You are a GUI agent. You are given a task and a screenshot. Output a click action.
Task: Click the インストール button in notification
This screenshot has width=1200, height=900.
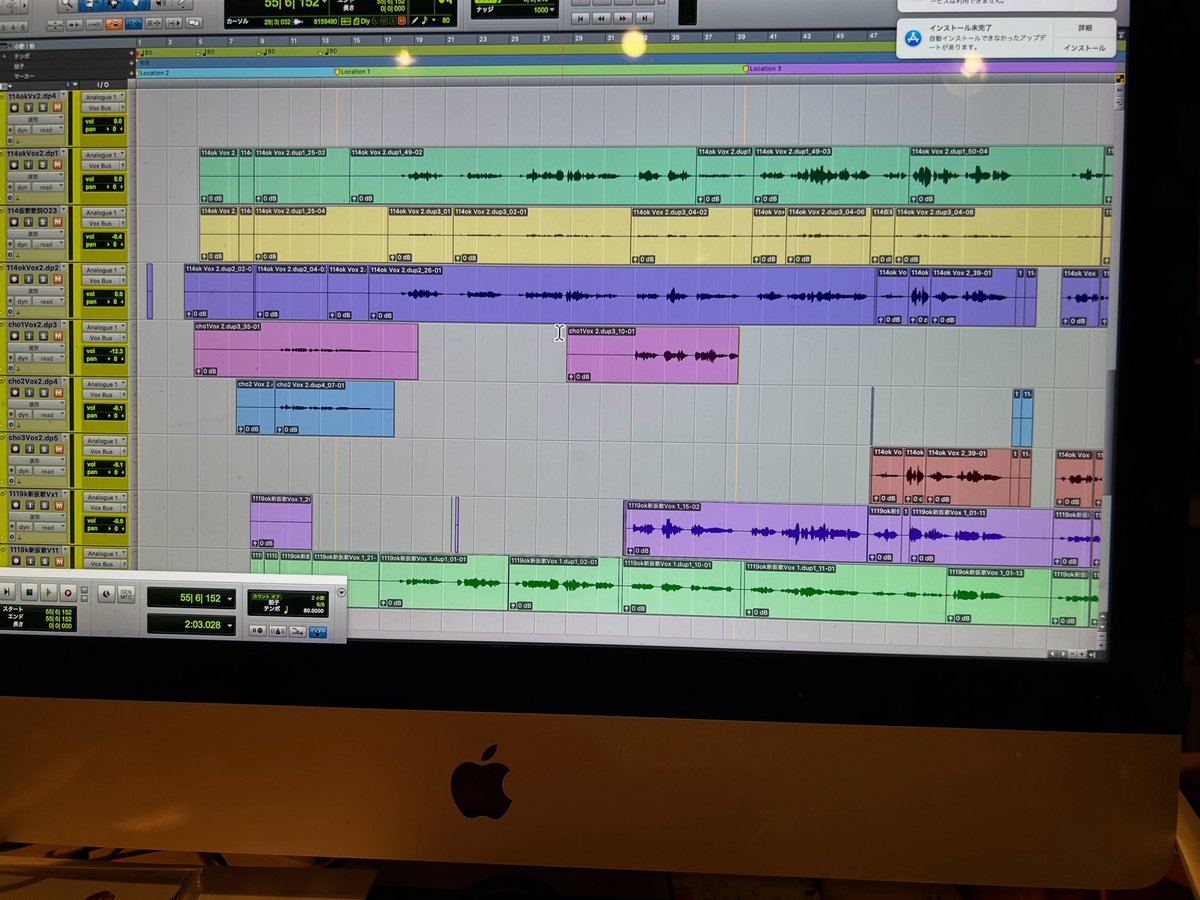[x=1085, y=48]
